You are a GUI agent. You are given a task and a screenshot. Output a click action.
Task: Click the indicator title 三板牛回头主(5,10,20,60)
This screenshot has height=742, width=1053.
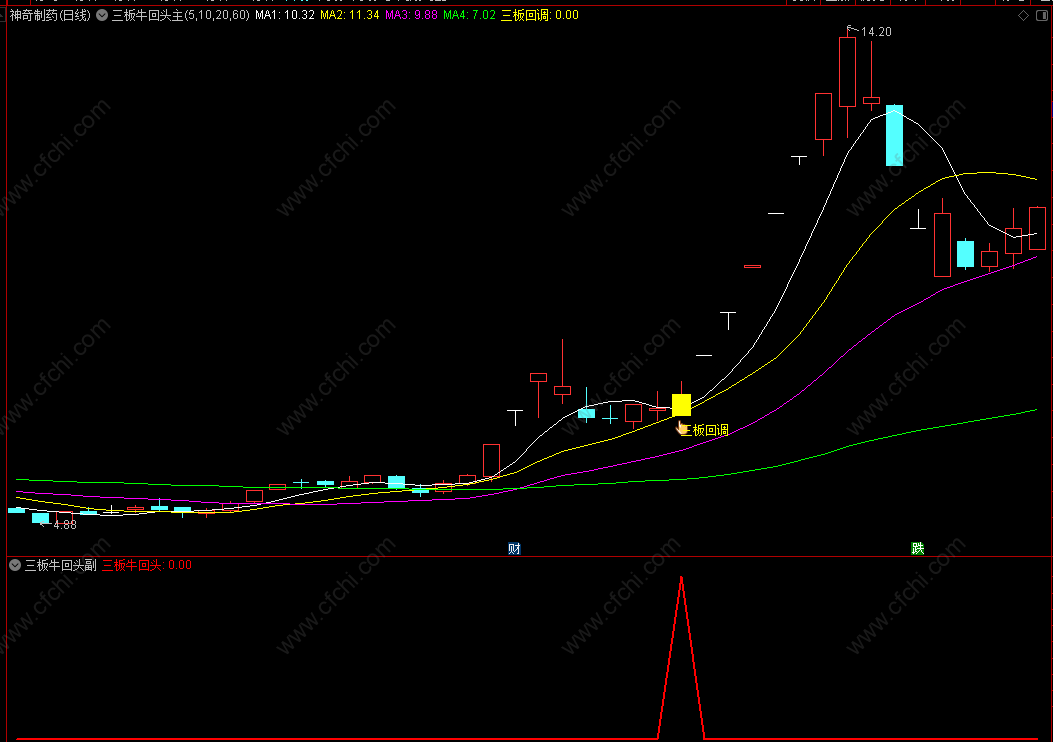coord(181,15)
